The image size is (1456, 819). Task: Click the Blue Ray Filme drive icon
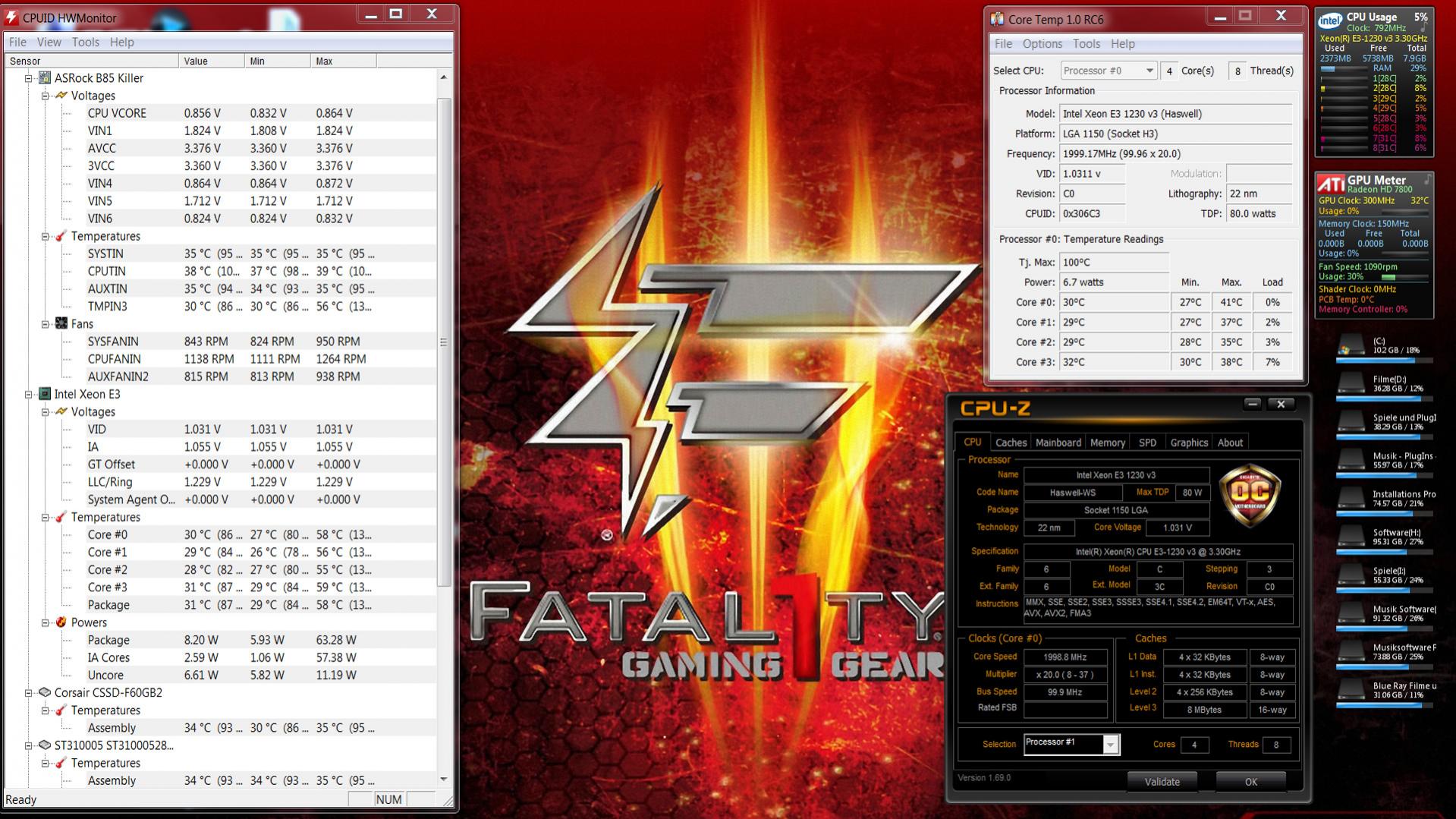[x=1351, y=689]
